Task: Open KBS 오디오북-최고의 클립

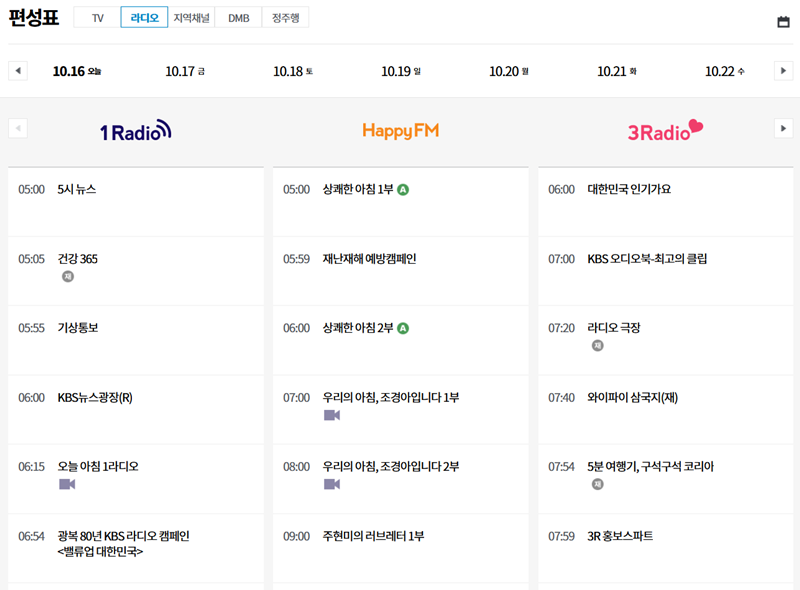Action: coord(647,259)
